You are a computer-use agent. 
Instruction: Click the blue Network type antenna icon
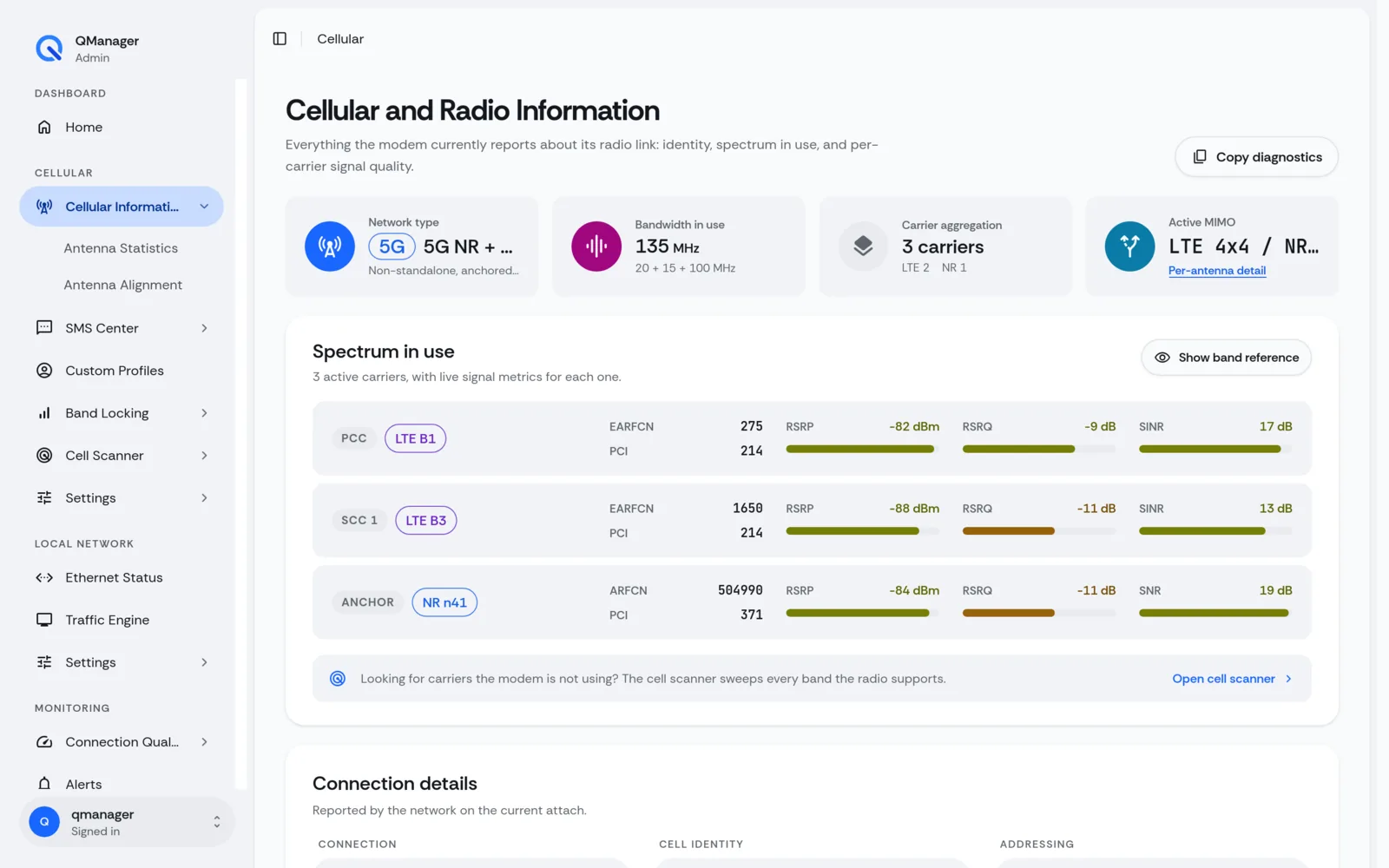click(330, 247)
